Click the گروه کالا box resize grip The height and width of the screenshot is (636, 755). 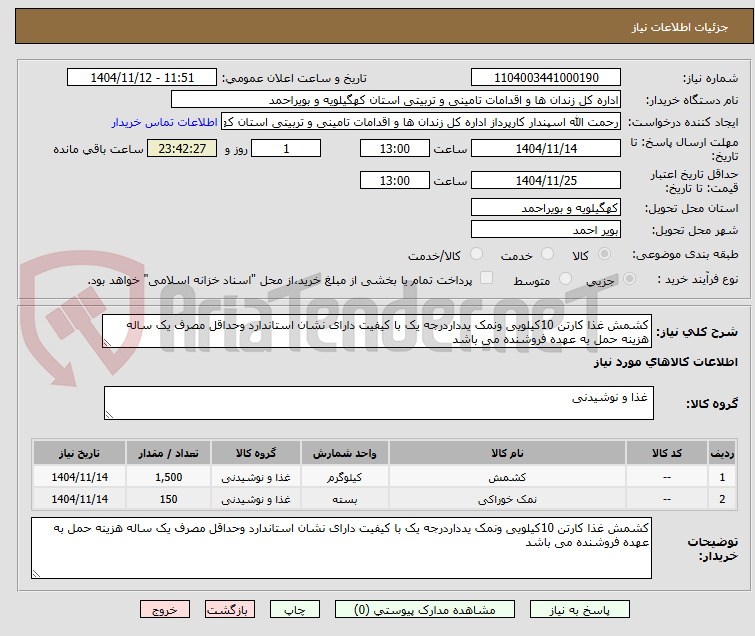[x=109, y=415]
